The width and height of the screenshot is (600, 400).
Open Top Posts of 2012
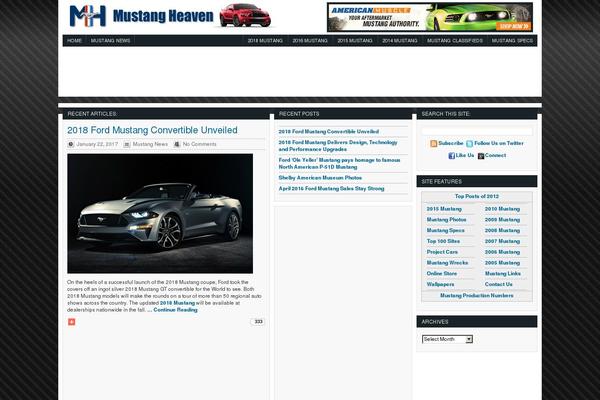click(x=477, y=196)
